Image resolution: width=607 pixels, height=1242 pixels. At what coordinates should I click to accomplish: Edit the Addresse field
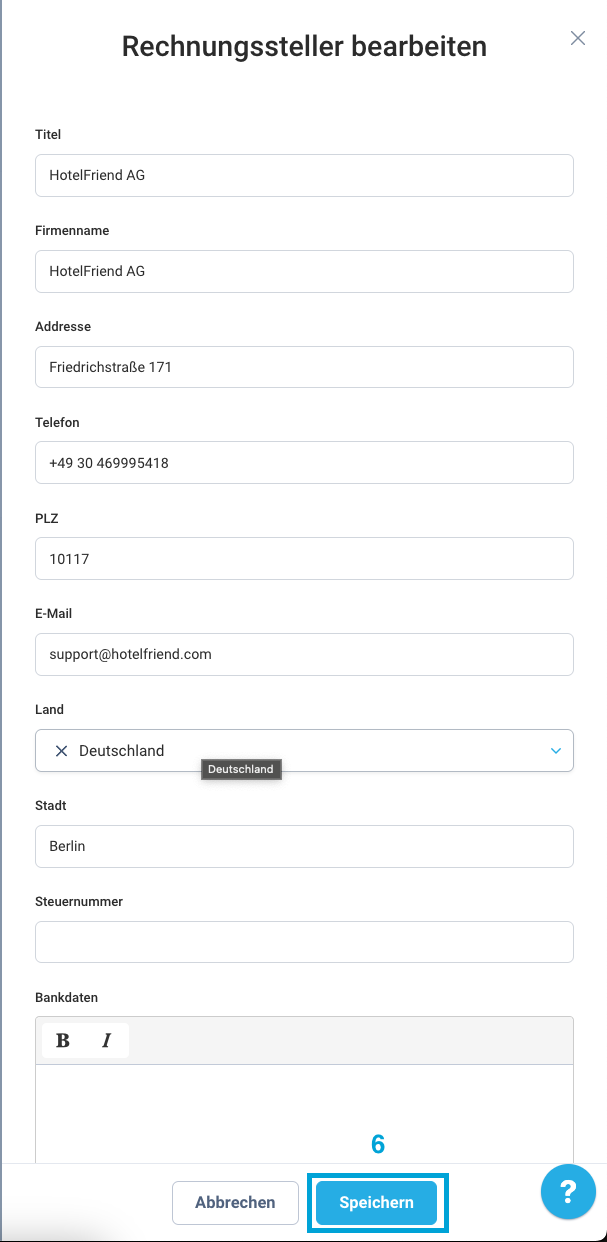[x=304, y=367]
